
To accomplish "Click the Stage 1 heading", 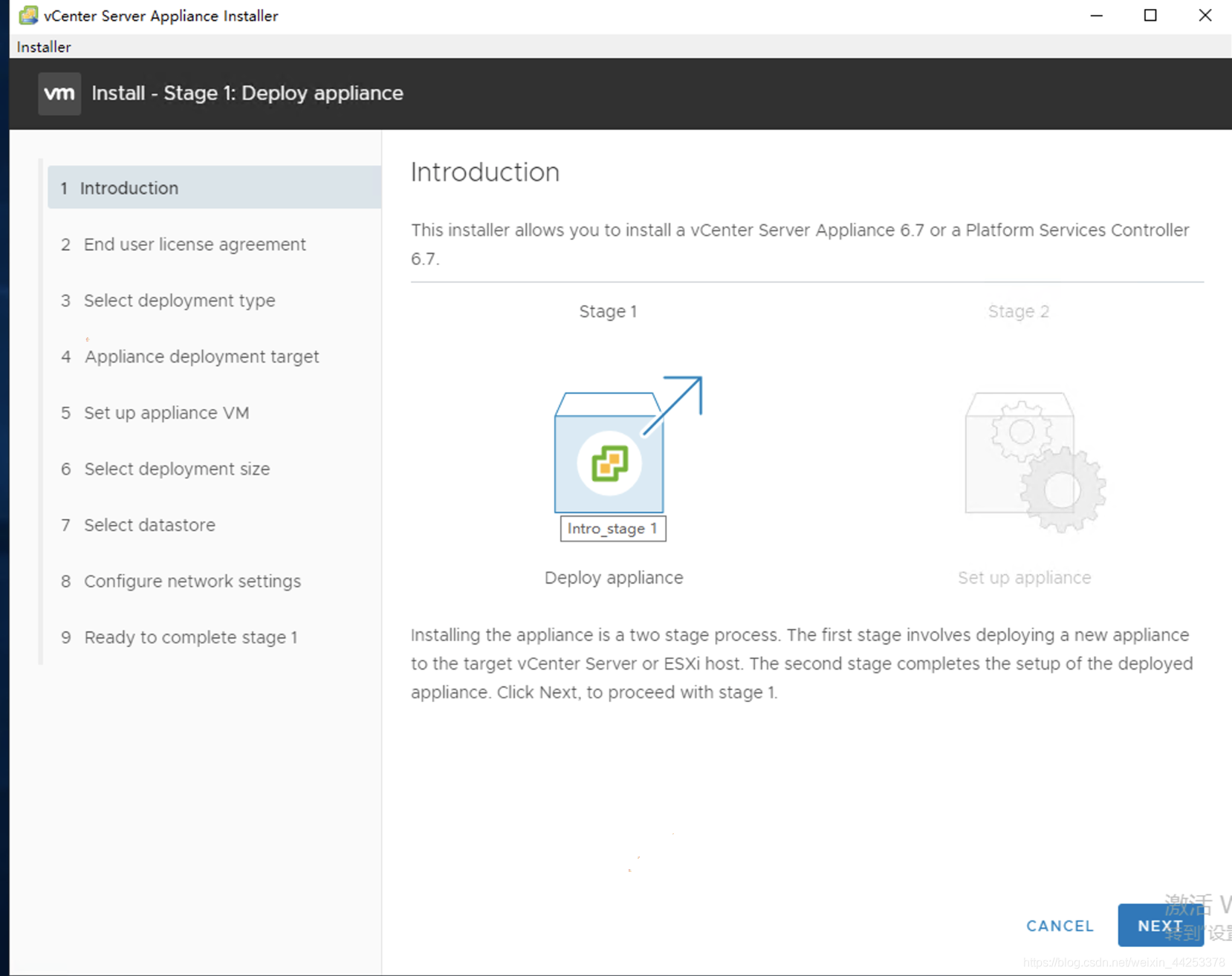I will [608, 311].
